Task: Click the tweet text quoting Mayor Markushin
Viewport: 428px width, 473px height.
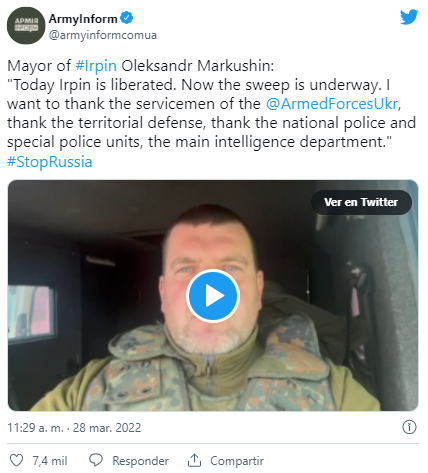Action: 212,113
